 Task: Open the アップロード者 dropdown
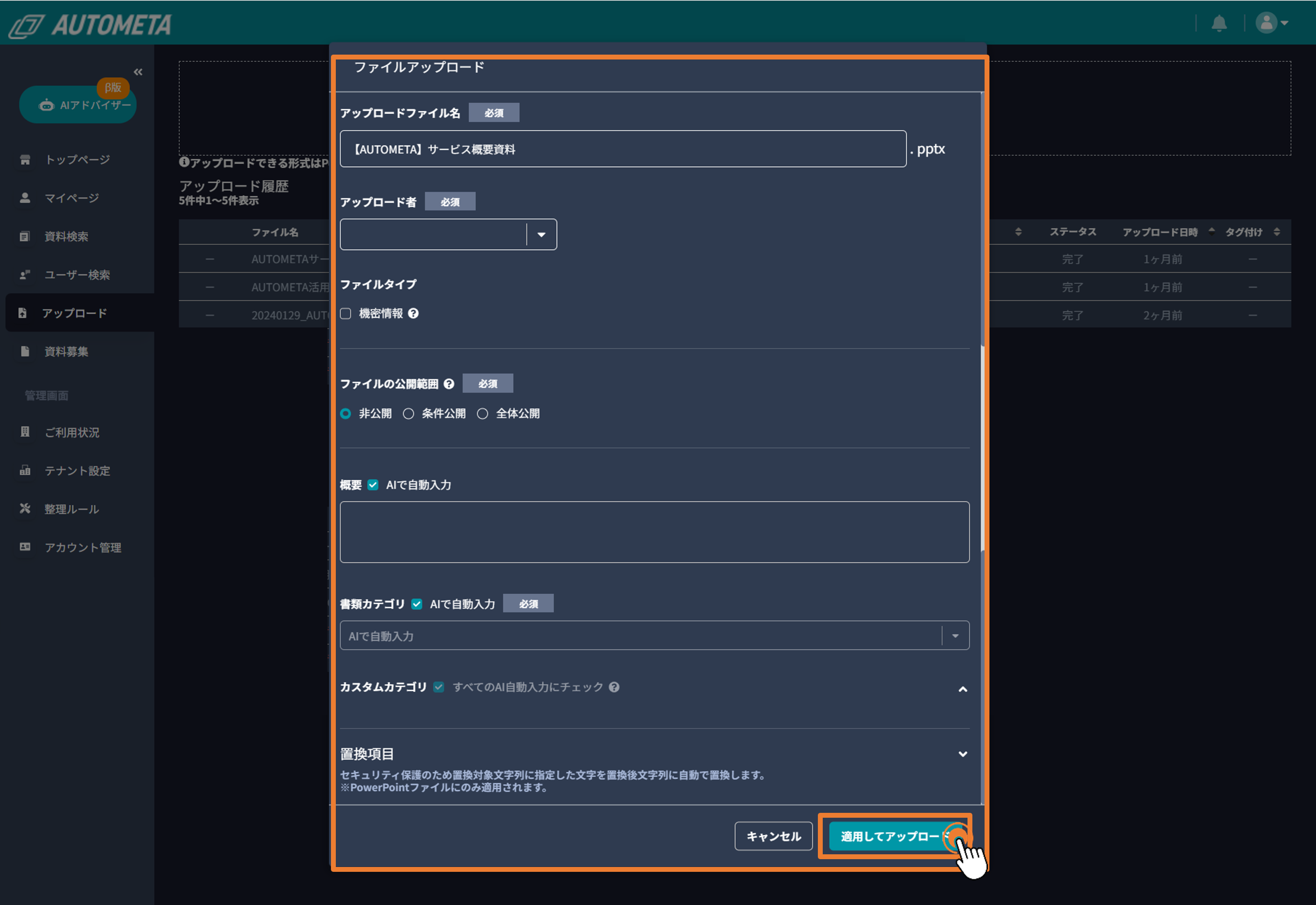tap(448, 235)
